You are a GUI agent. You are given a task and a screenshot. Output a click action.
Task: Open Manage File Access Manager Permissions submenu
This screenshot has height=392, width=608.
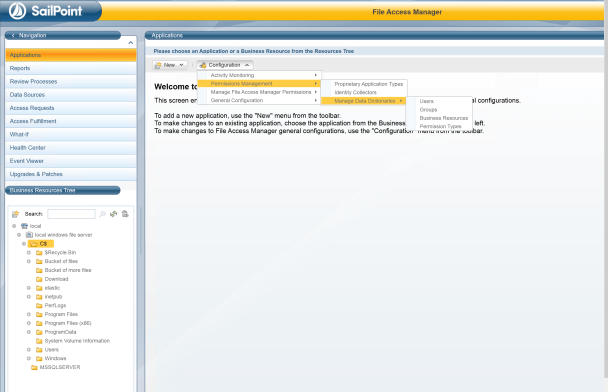259,92
